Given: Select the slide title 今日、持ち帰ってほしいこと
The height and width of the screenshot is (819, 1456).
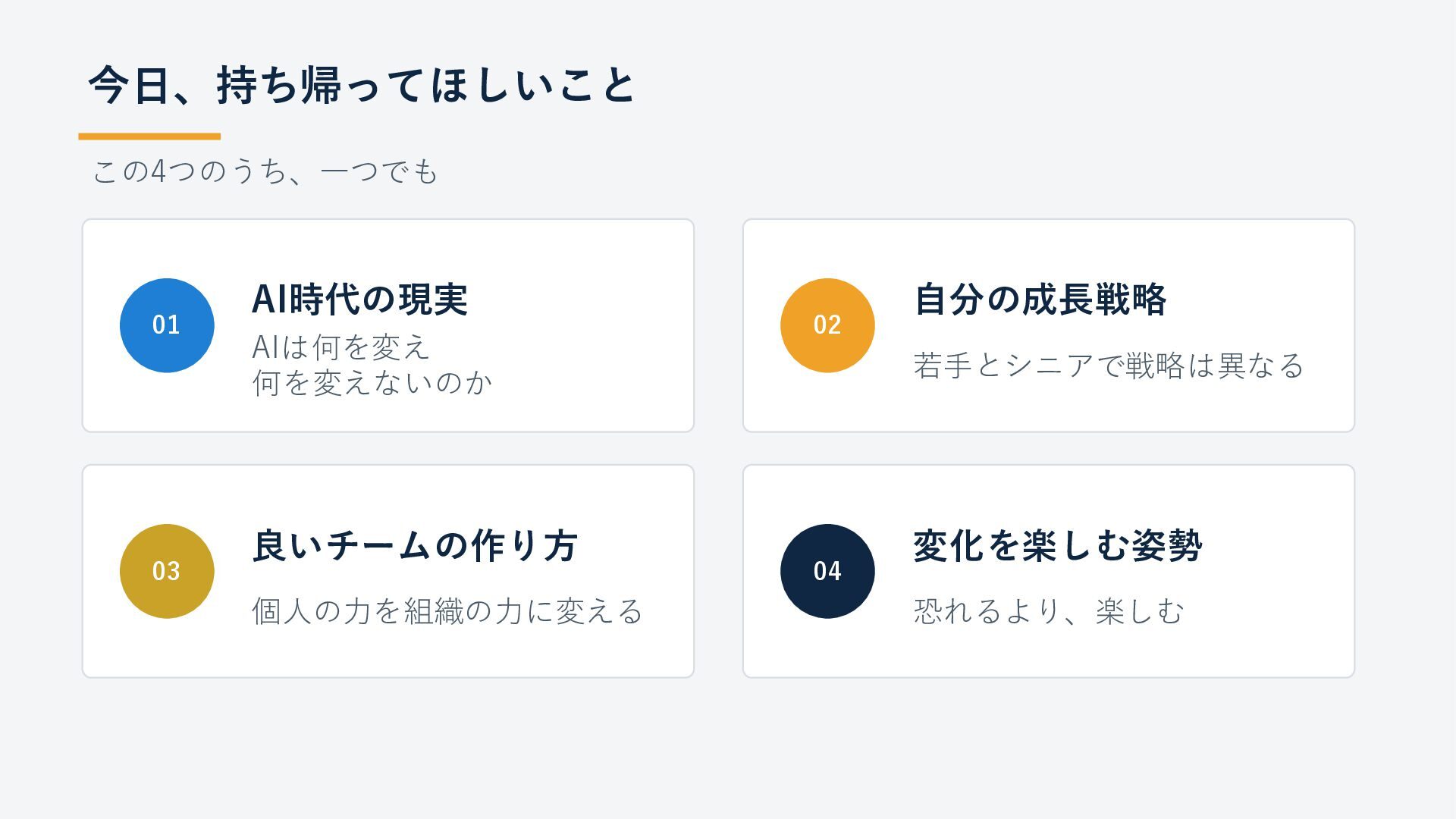Looking at the screenshot, I should tap(362, 84).
